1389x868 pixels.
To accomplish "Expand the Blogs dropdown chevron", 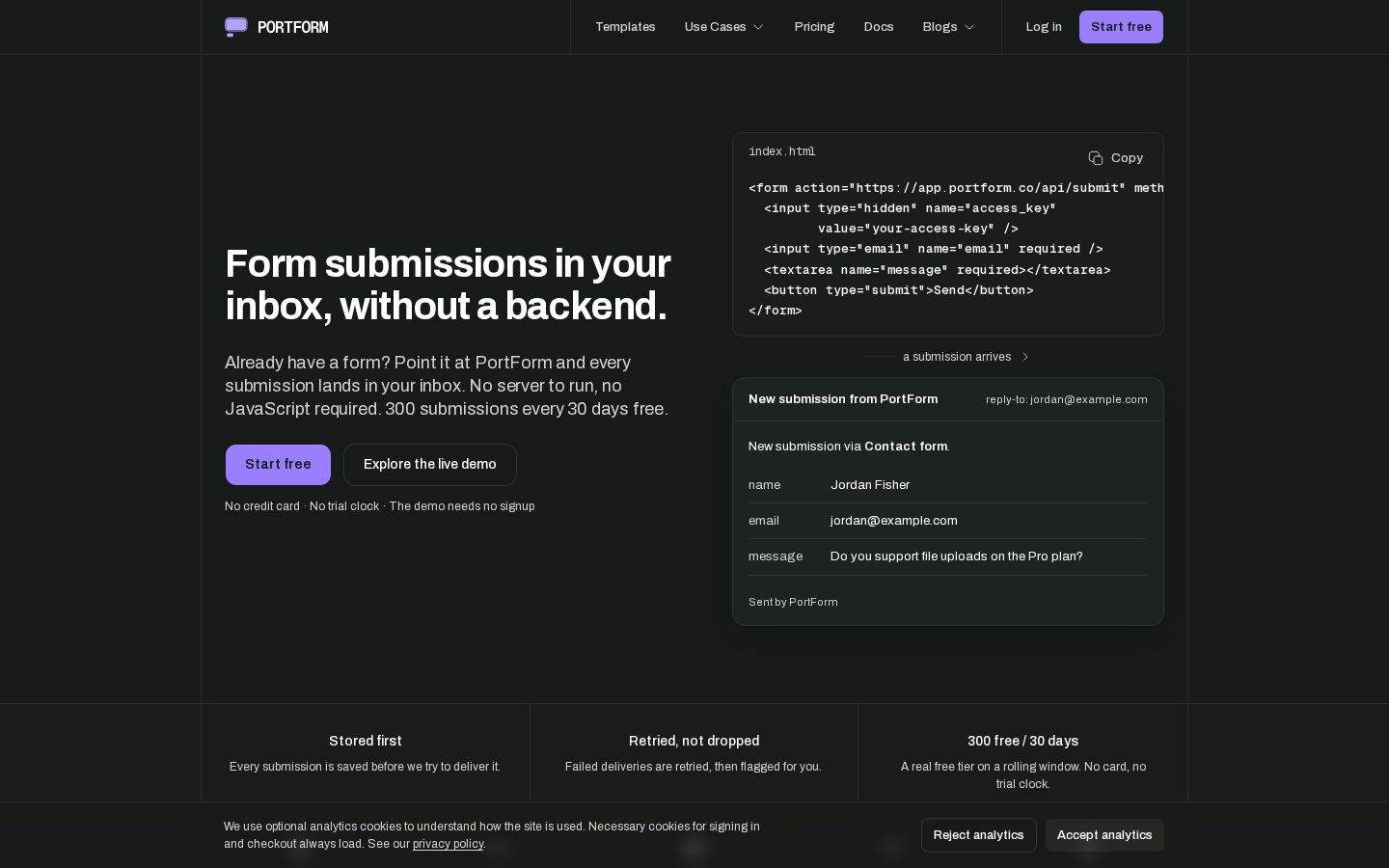I will click(x=969, y=27).
